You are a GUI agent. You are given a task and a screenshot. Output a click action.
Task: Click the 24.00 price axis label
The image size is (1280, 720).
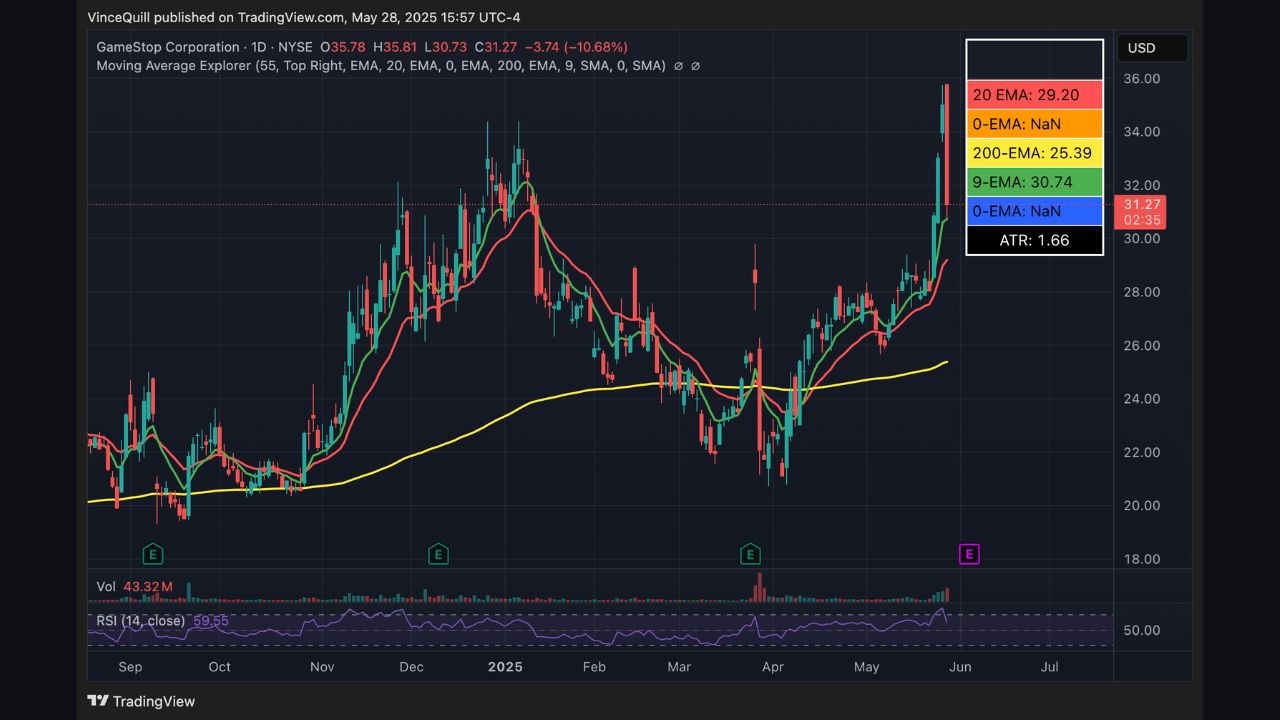tap(1141, 399)
